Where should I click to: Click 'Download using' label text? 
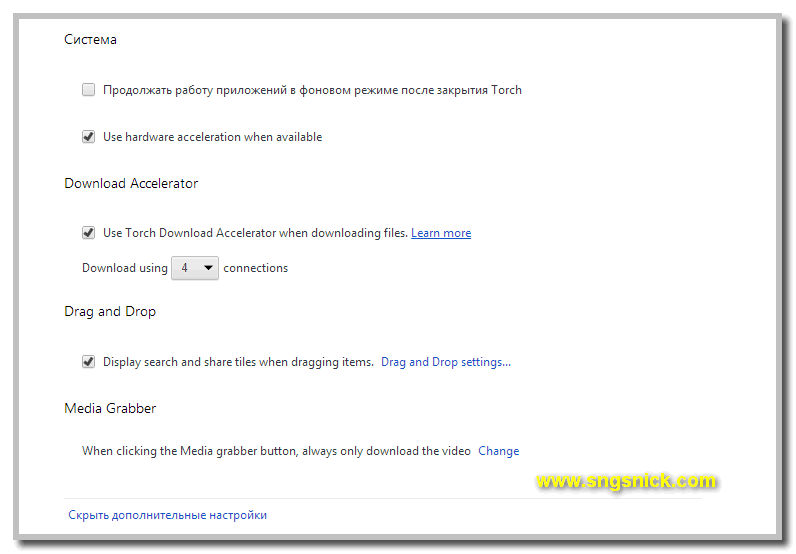(x=125, y=268)
